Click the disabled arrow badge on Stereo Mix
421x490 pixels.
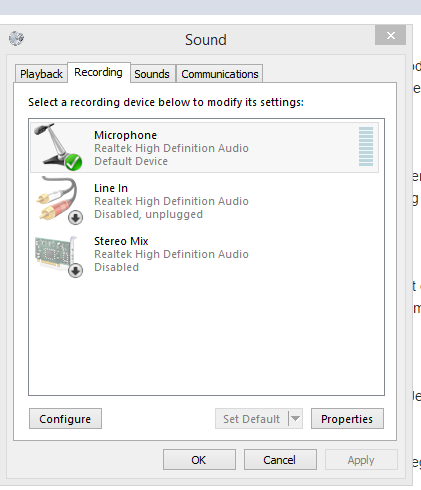(x=76, y=270)
